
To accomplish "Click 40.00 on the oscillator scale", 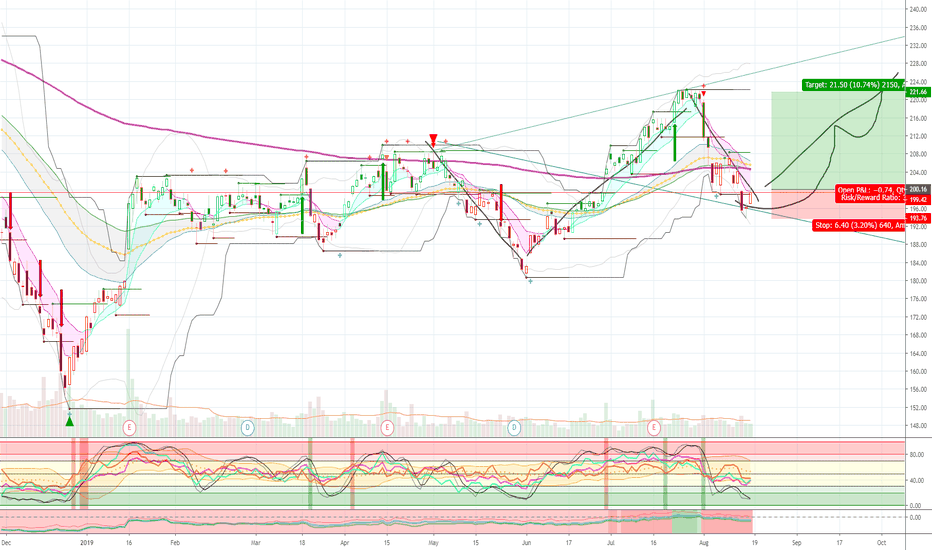I will click(x=917, y=480).
